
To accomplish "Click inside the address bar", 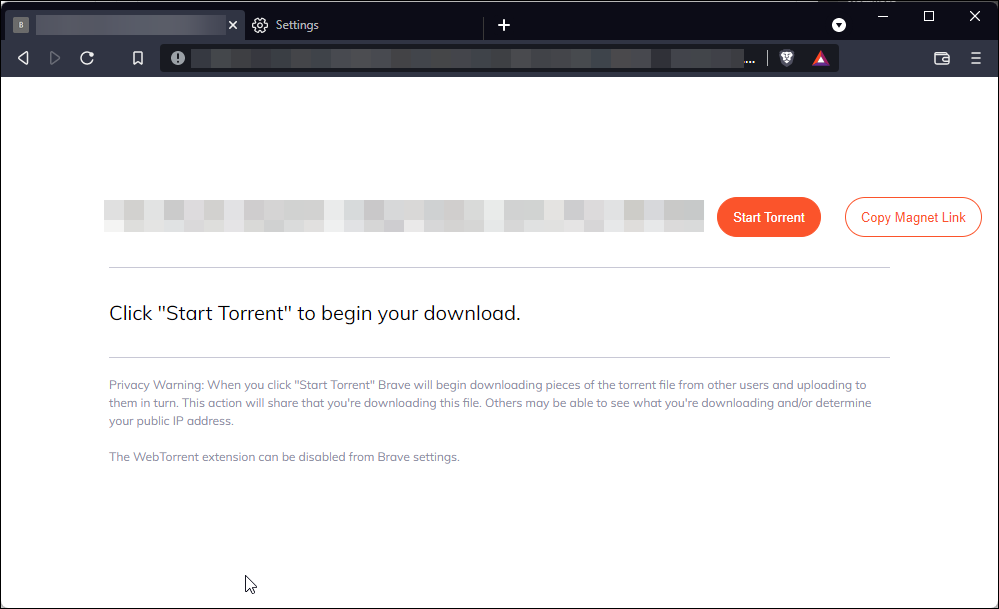I will 450,58.
